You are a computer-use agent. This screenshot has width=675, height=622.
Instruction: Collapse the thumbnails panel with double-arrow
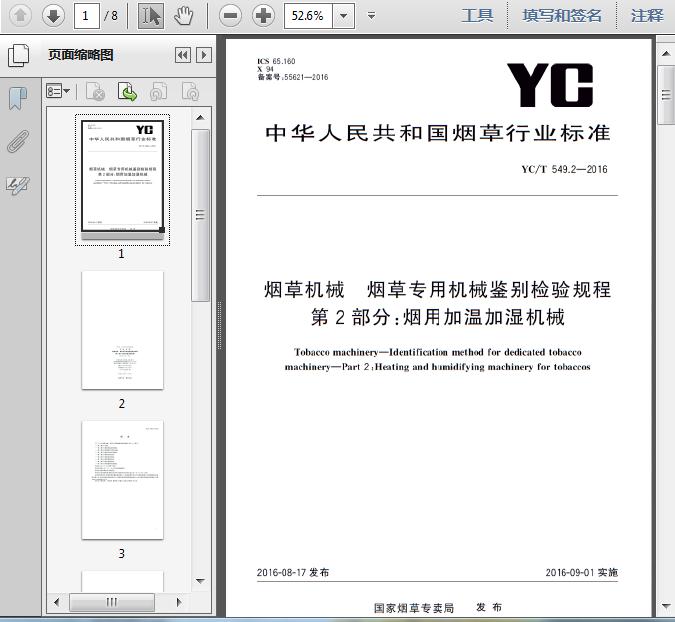tap(183, 55)
